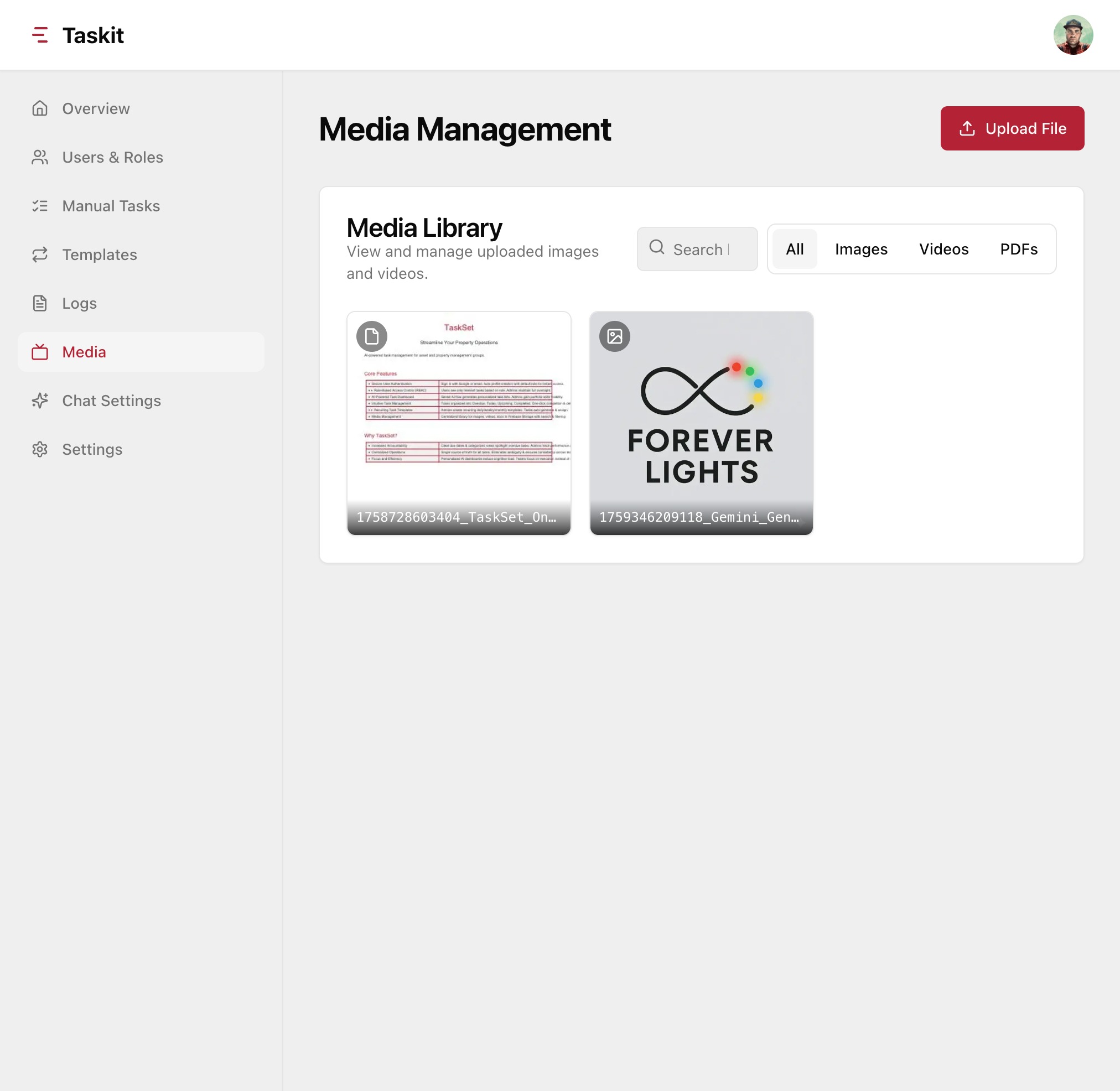This screenshot has height=1091, width=1120.
Task: Select the All media filter
Action: point(795,249)
